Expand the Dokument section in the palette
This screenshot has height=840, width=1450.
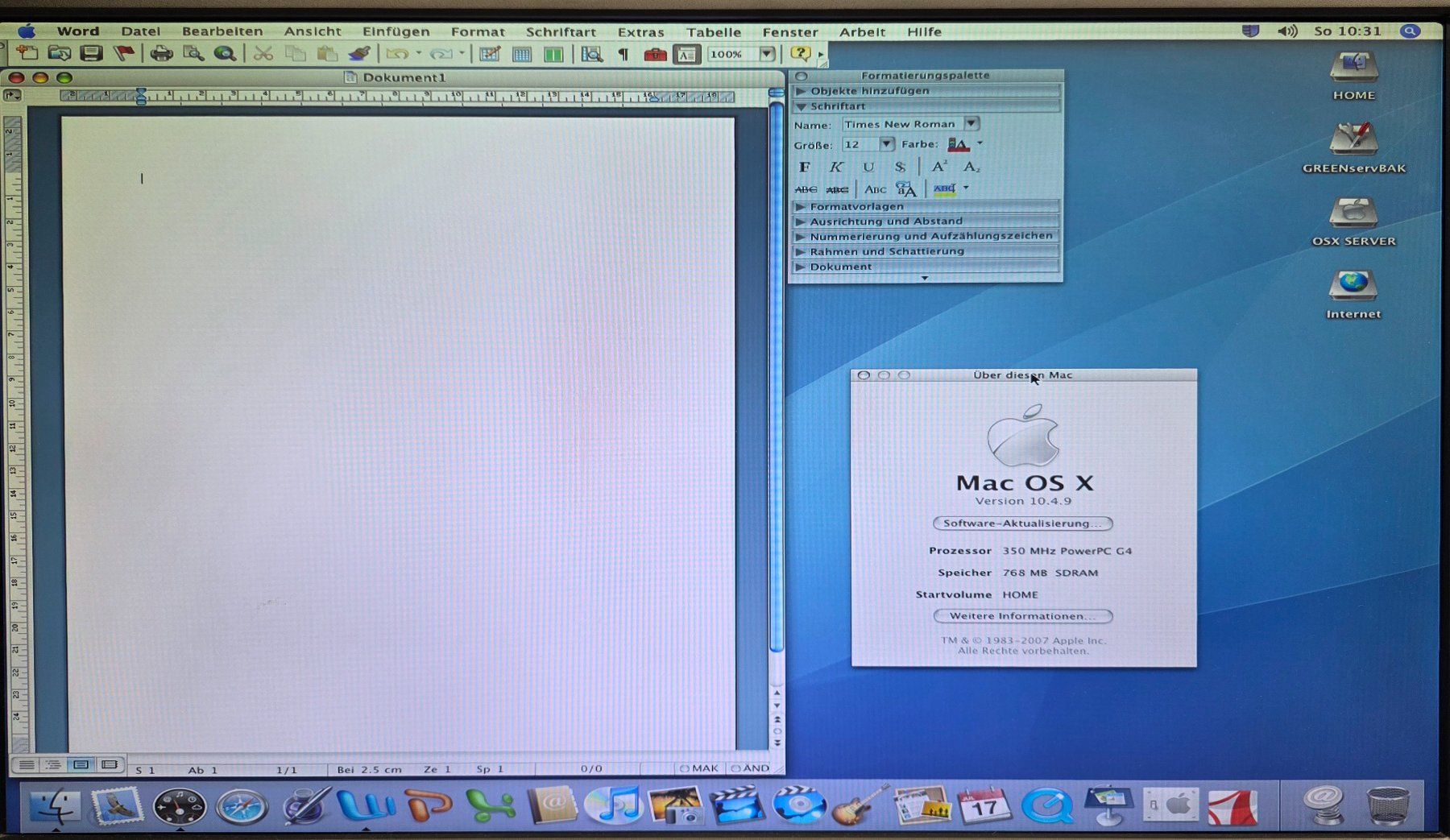coord(926,267)
